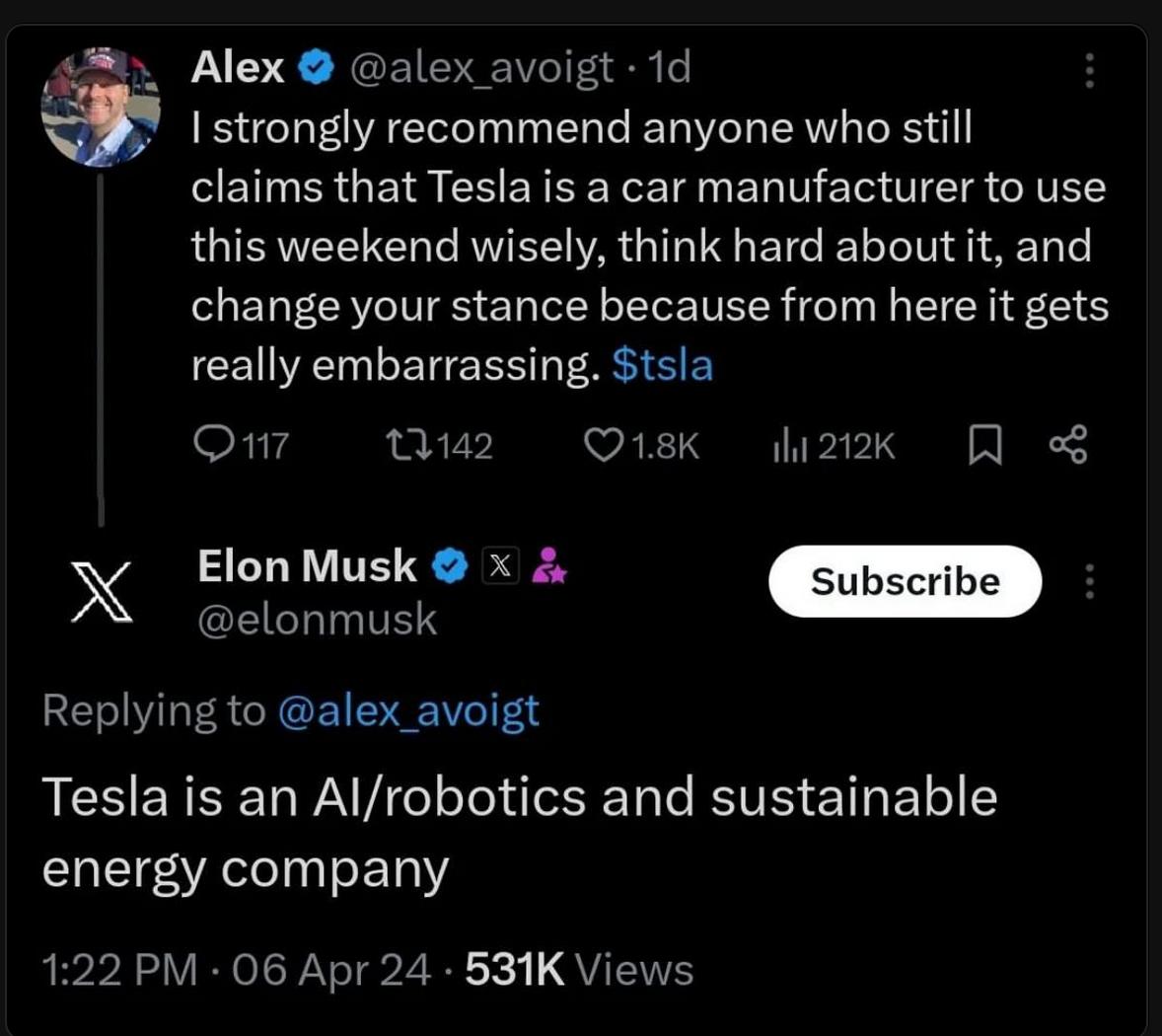
Task: Open the three-dot menu on Alex's tweet
Action: [1089, 70]
